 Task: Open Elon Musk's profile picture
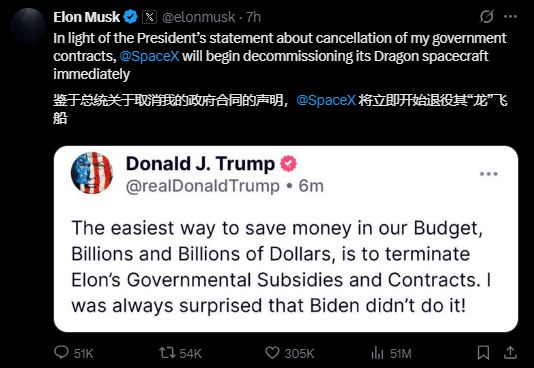pos(28,26)
